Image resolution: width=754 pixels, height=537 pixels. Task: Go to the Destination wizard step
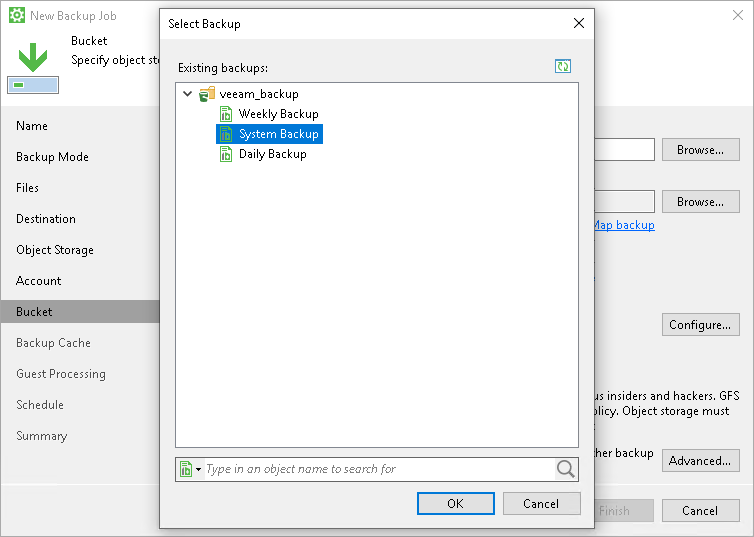point(46,219)
